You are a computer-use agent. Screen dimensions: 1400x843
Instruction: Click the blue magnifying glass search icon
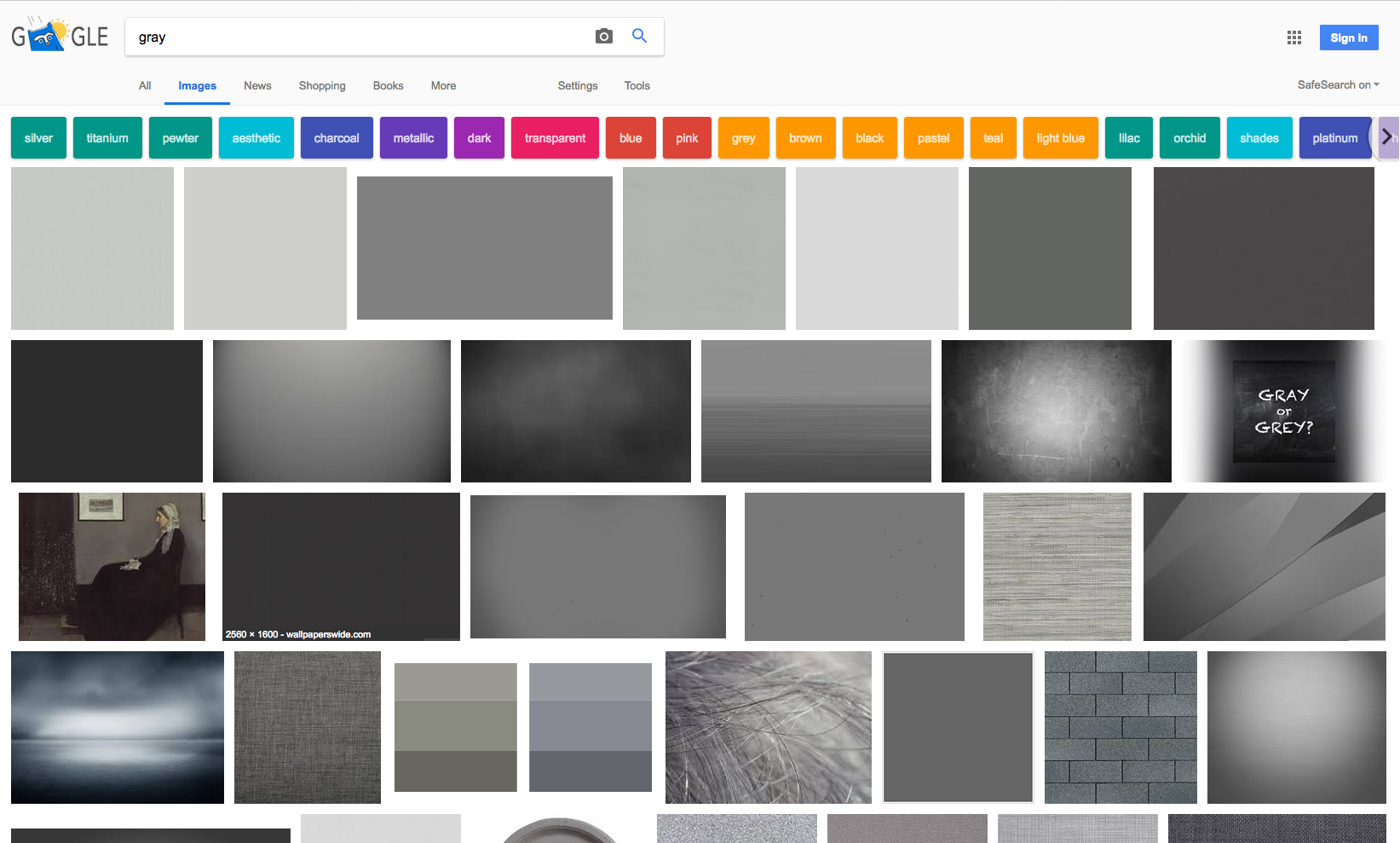click(639, 36)
